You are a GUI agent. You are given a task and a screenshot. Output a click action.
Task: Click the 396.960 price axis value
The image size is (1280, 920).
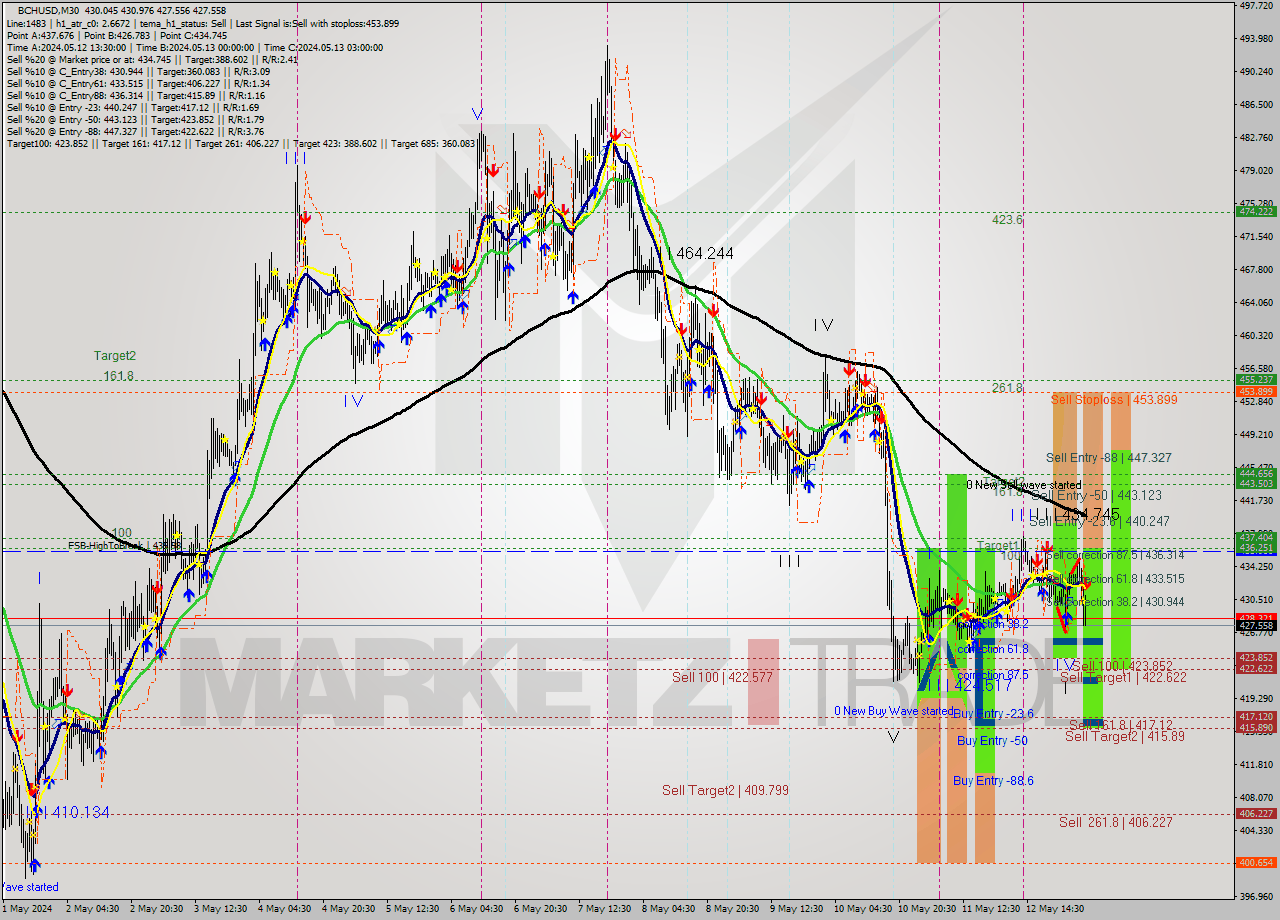(x=1256, y=896)
